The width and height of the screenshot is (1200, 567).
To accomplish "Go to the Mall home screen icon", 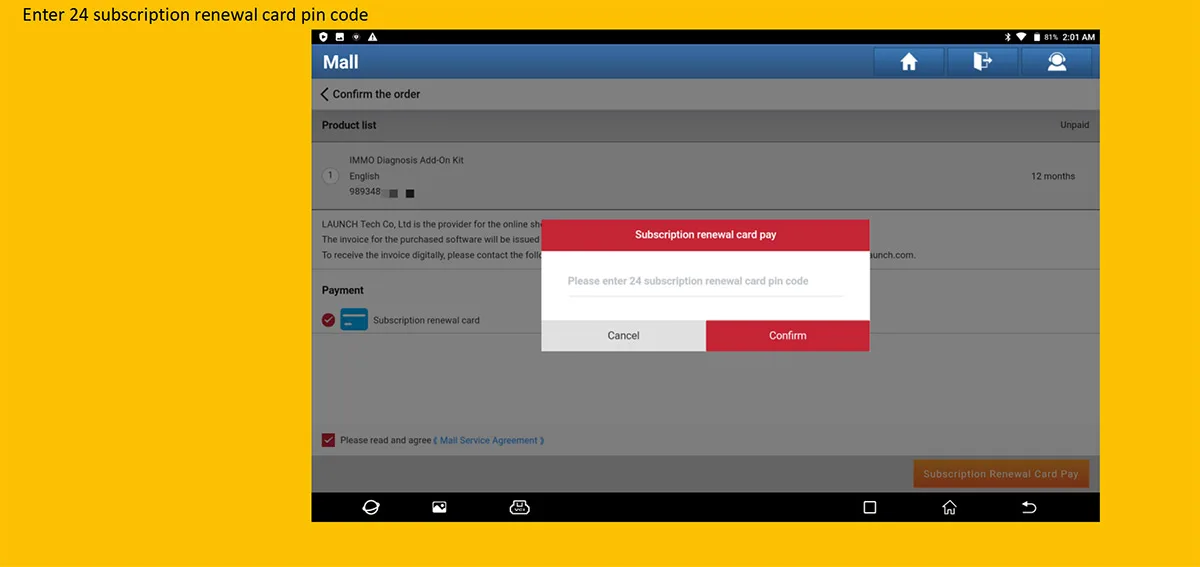I will [x=909, y=62].
